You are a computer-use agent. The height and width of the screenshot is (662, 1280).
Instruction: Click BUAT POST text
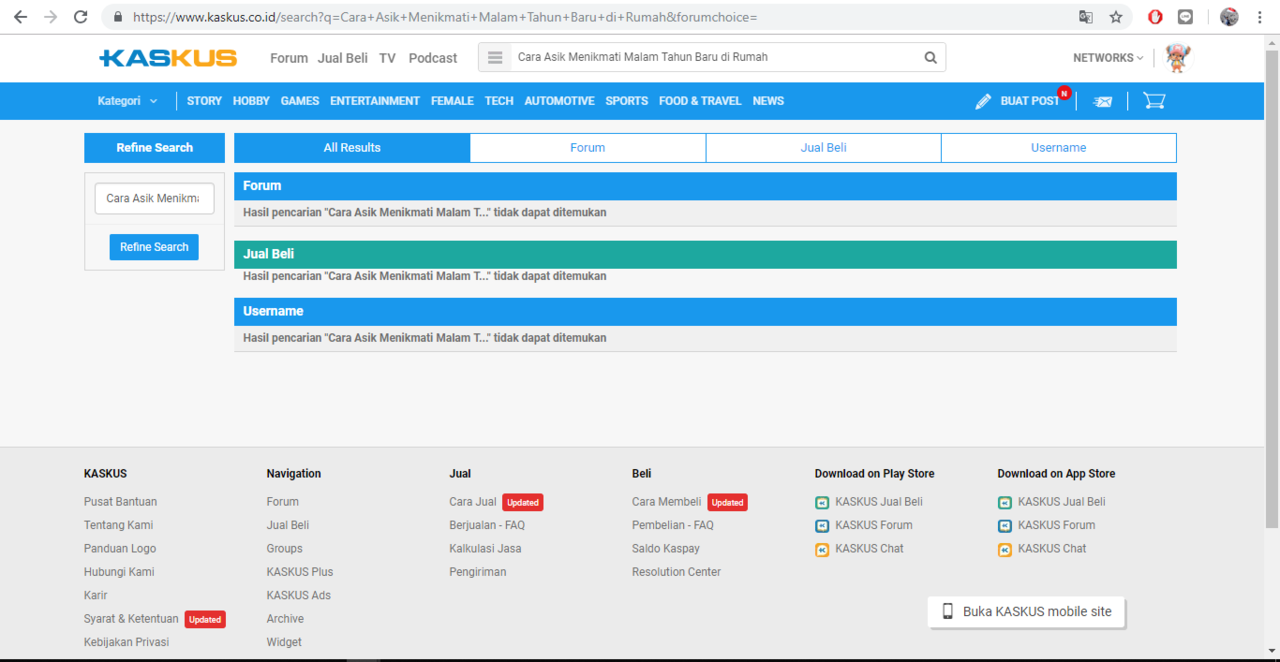[1029, 101]
